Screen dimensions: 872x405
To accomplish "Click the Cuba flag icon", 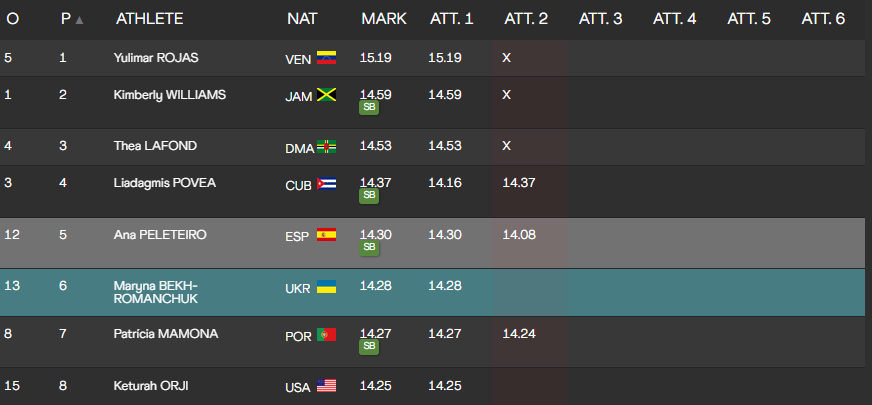I will click(327, 183).
